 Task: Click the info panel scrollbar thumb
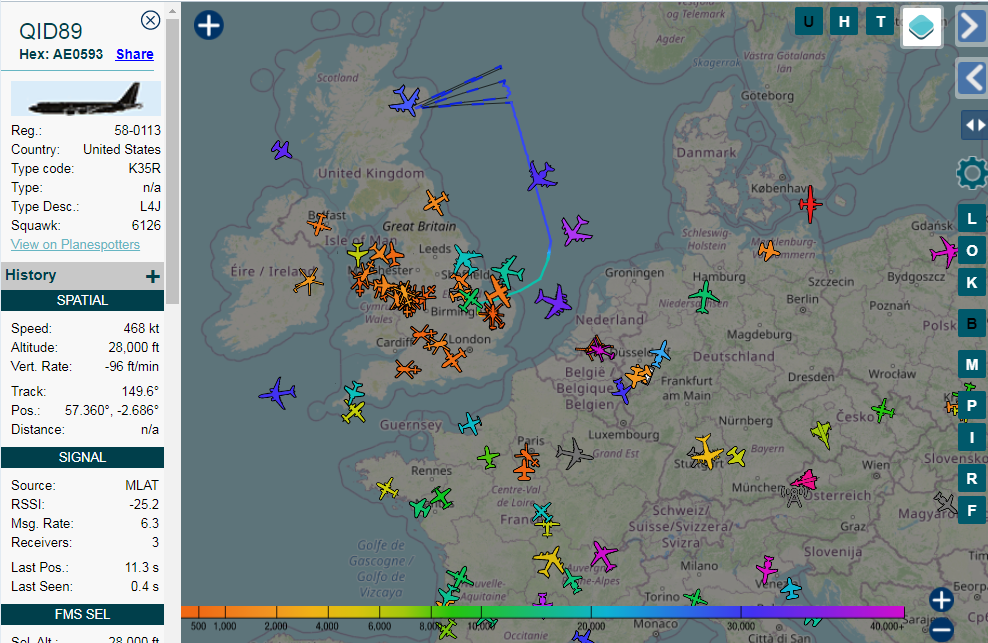pyautogui.click(x=173, y=161)
